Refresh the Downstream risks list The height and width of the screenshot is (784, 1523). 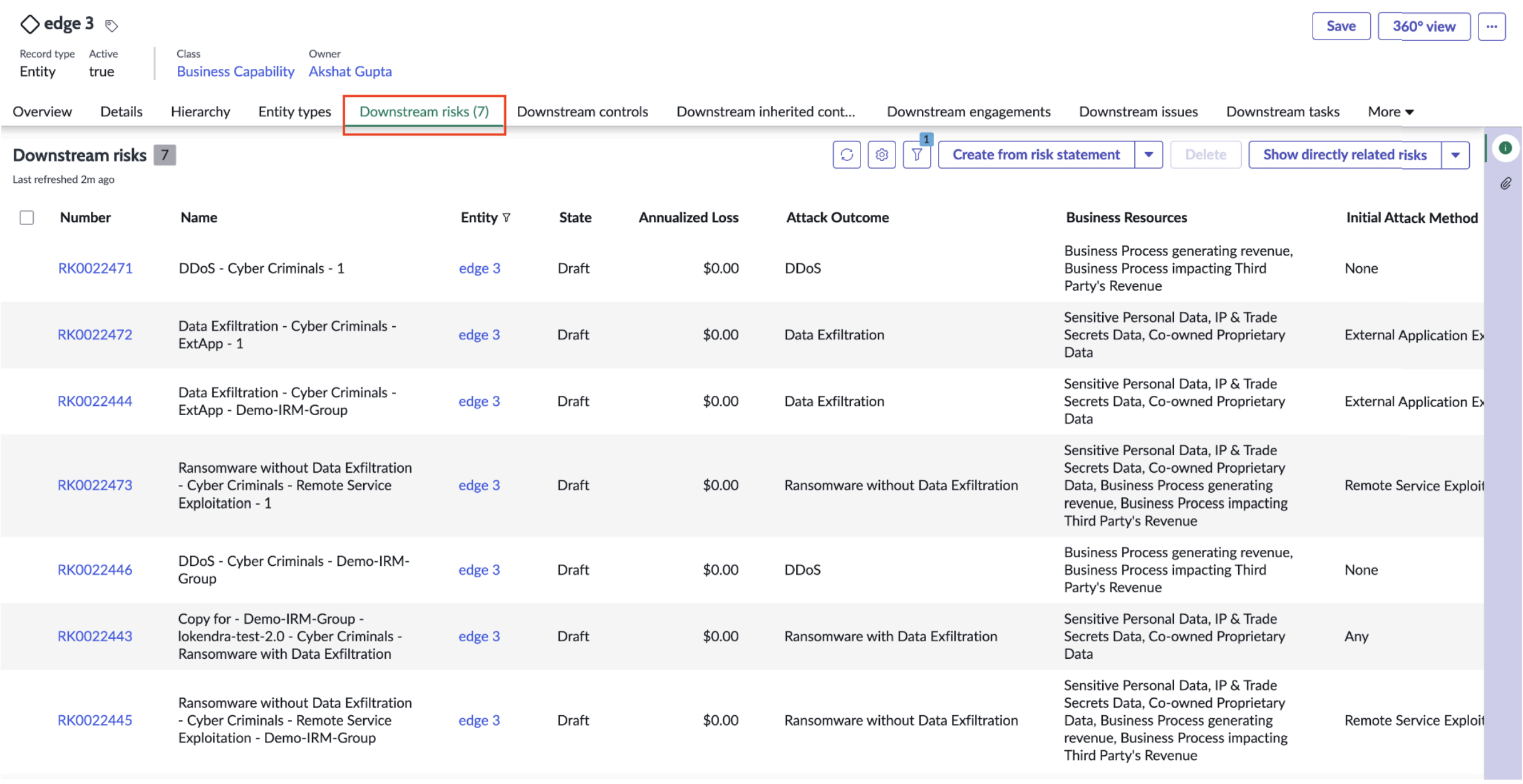tap(847, 155)
